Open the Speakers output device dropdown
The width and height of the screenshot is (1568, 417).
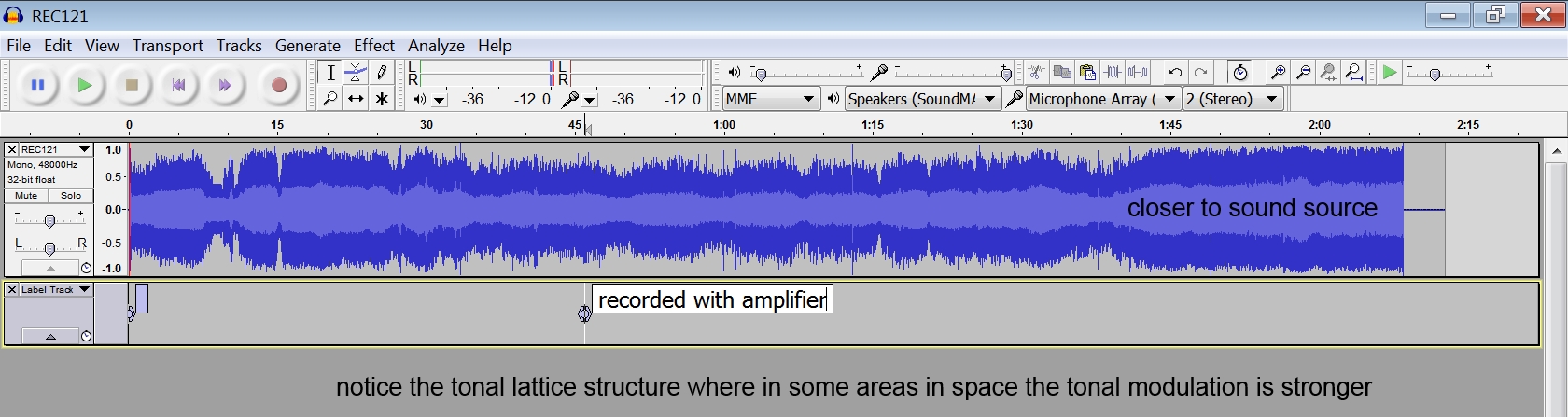(922, 99)
